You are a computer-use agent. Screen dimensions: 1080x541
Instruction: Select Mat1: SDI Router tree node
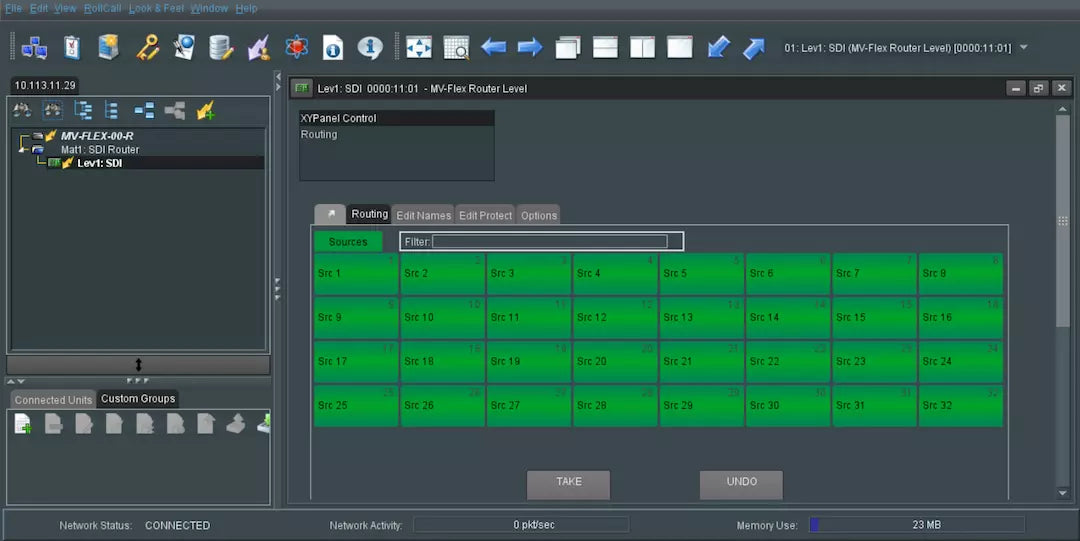point(100,150)
